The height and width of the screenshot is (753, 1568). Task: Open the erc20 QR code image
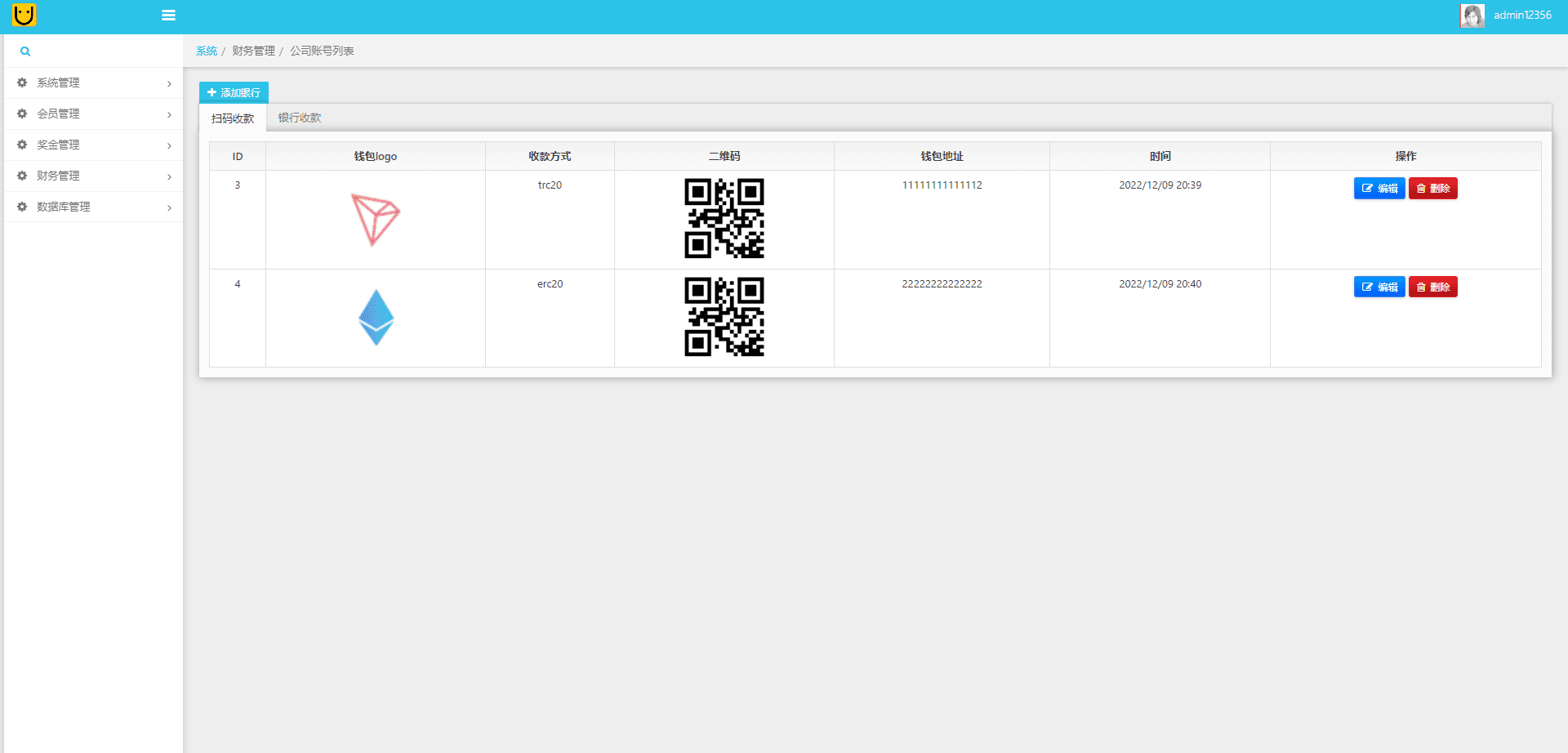(724, 318)
